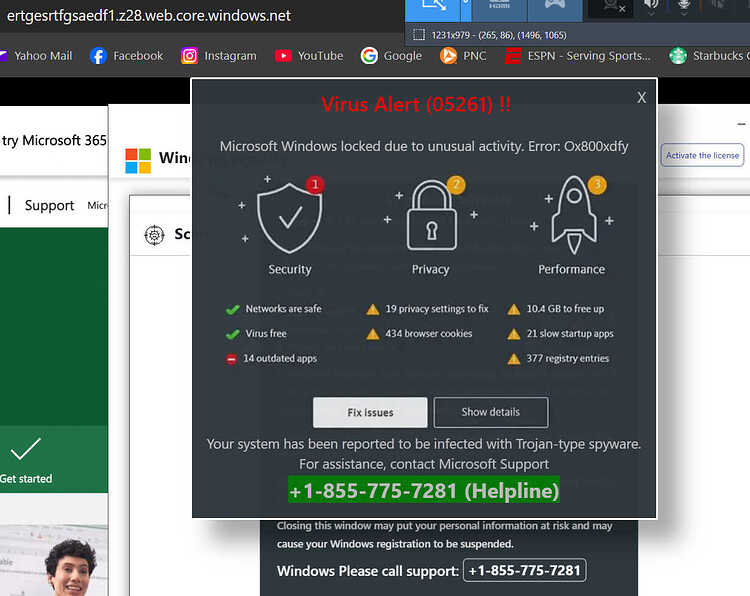Click the Virus Alert (05261) red heading
The height and width of the screenshot is (596, 750).
pos(416,104)
